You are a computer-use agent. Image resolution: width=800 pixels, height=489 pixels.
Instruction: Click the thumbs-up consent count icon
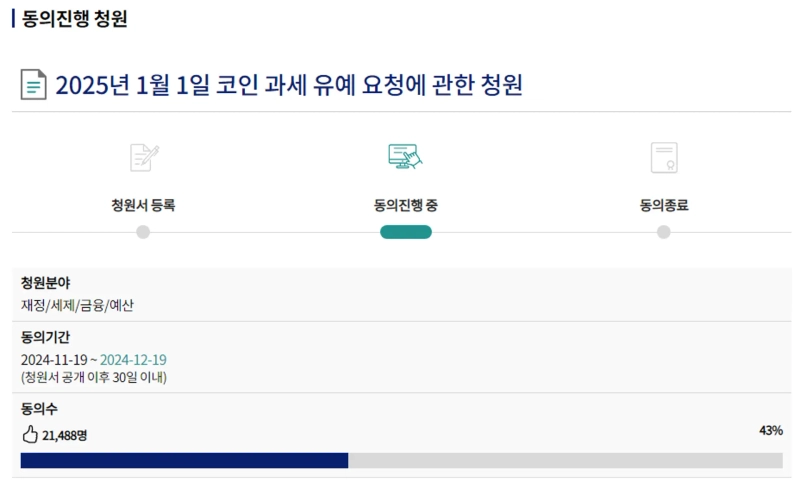[30, 434]
